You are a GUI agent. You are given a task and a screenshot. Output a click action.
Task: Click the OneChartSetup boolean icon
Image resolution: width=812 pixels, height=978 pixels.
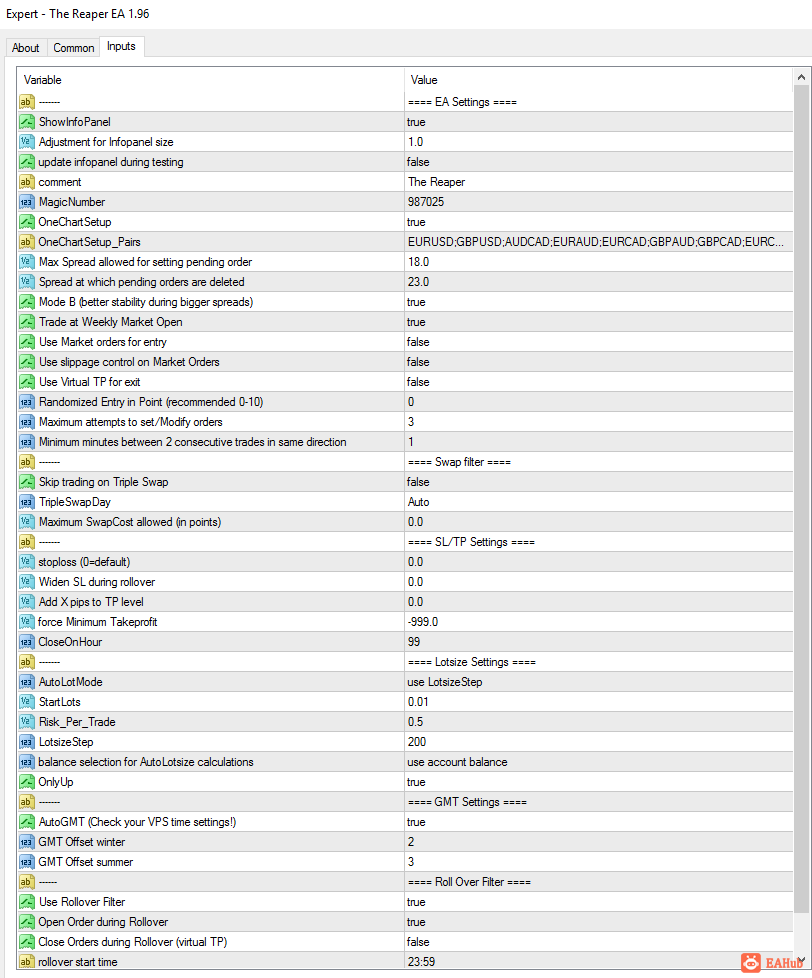(x=26, y=221)
